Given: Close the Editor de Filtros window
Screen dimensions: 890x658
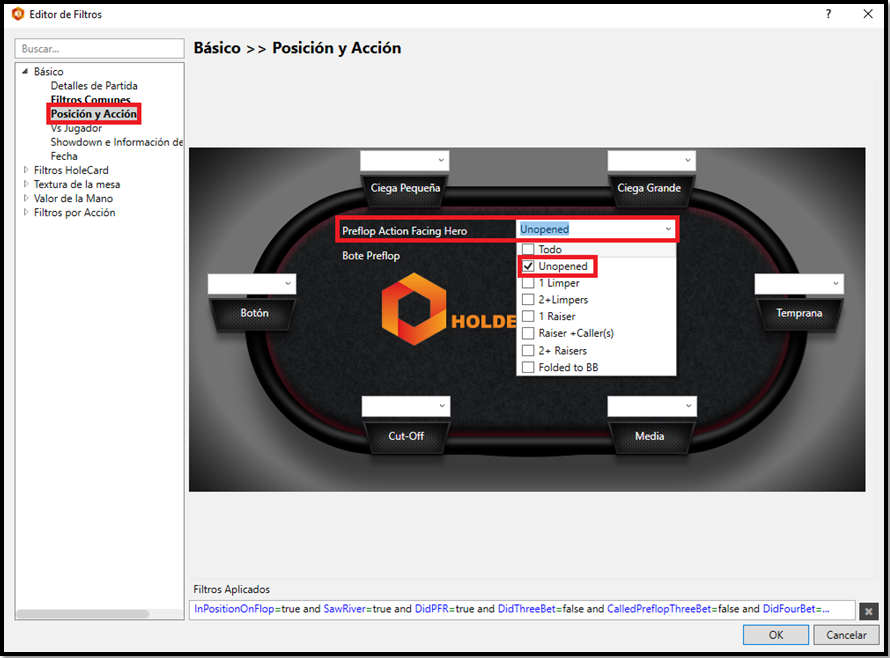Looking at the screenshot, I should 868,14.
